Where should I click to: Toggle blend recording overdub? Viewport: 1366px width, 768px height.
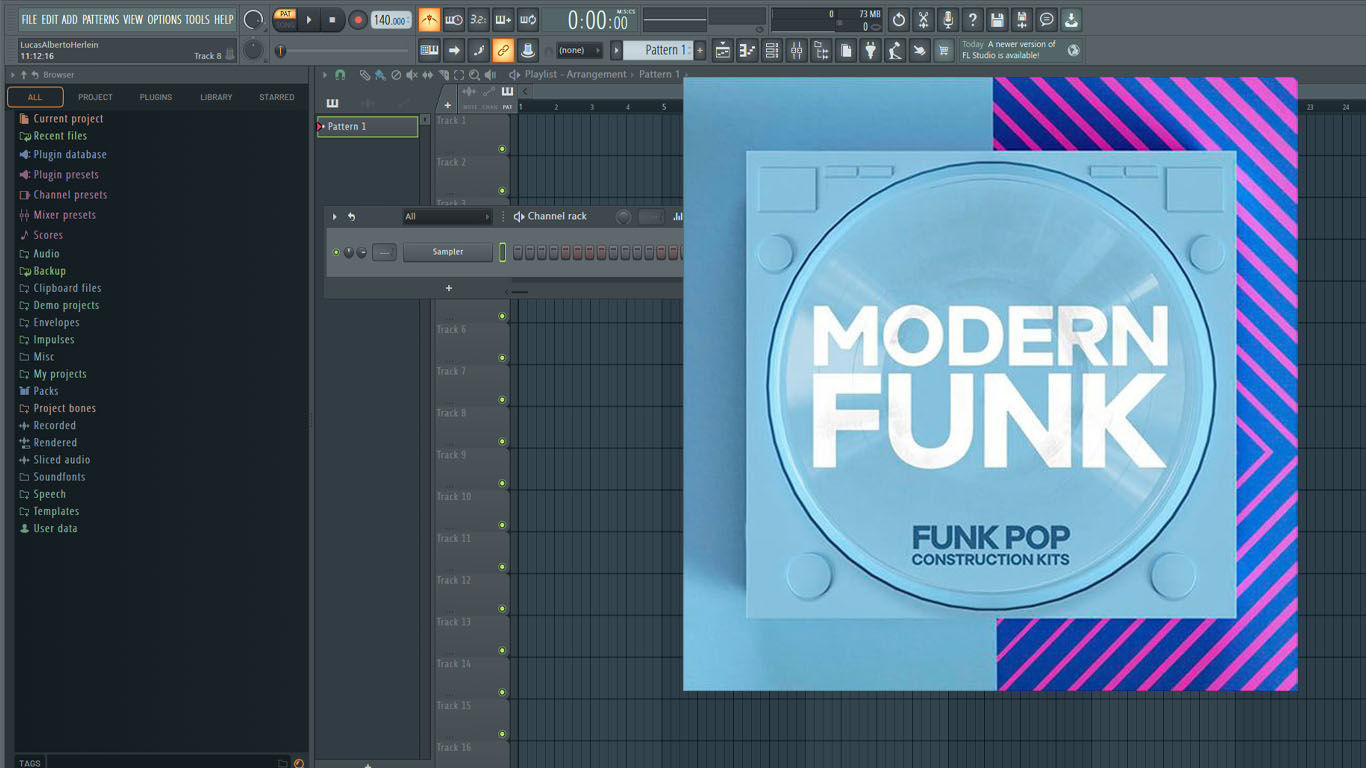503,20
